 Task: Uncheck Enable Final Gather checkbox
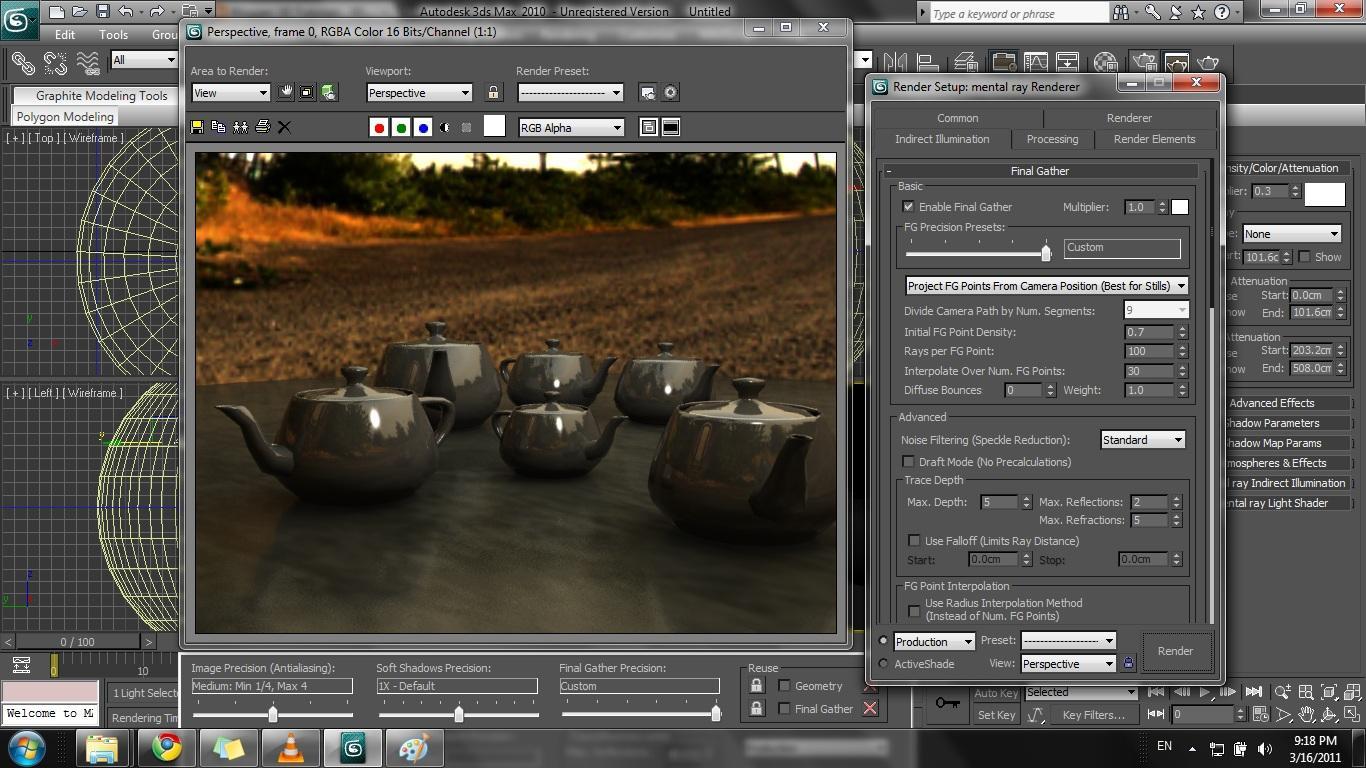point(908,207)
